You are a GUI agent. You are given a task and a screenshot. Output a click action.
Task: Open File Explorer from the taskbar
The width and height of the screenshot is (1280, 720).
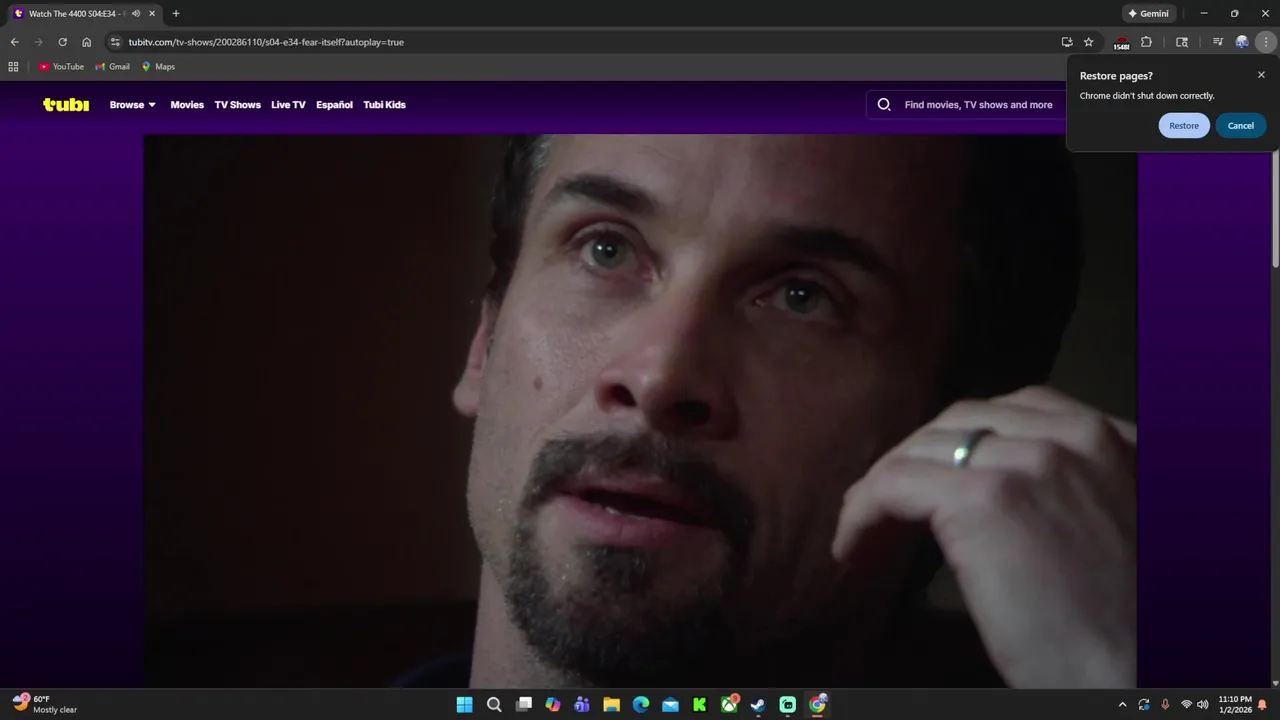click(611, 705)
